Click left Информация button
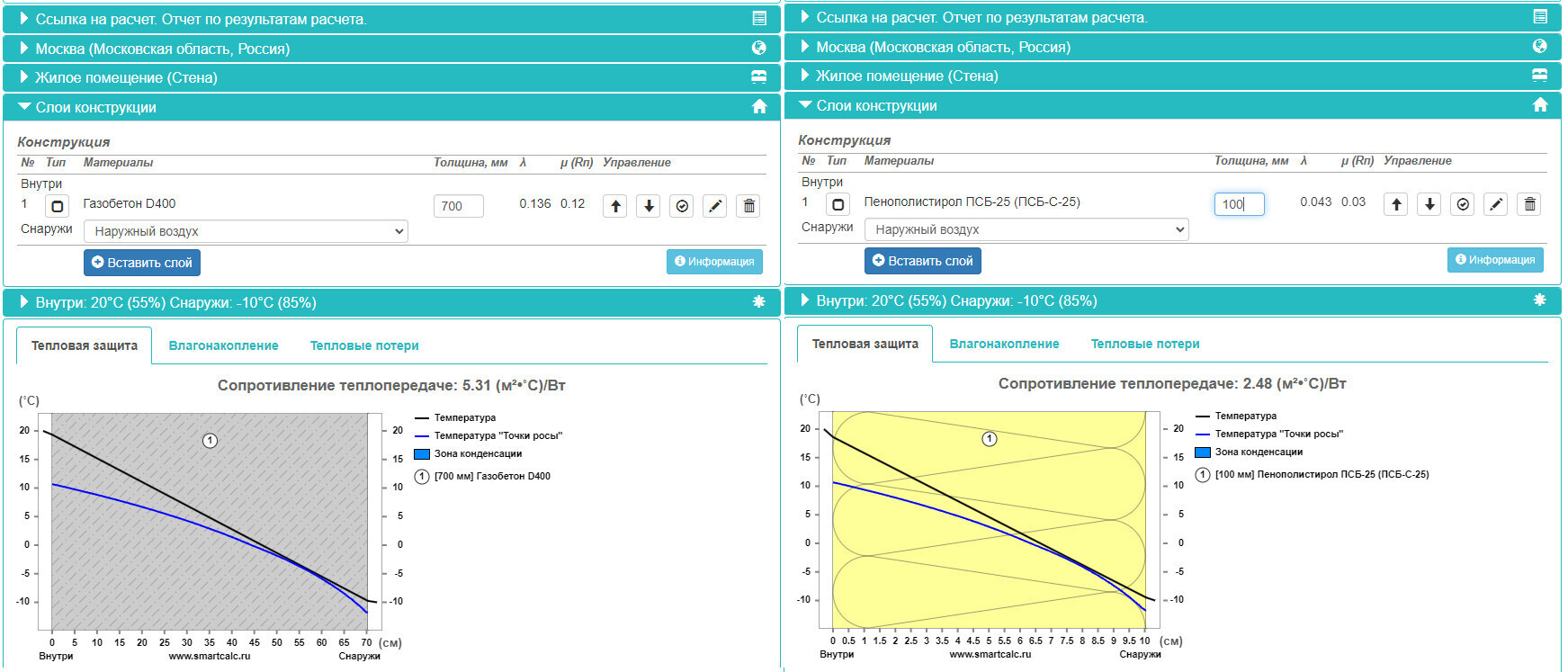This screenshot has height=672, width=1568. click(x=714, y=262)
